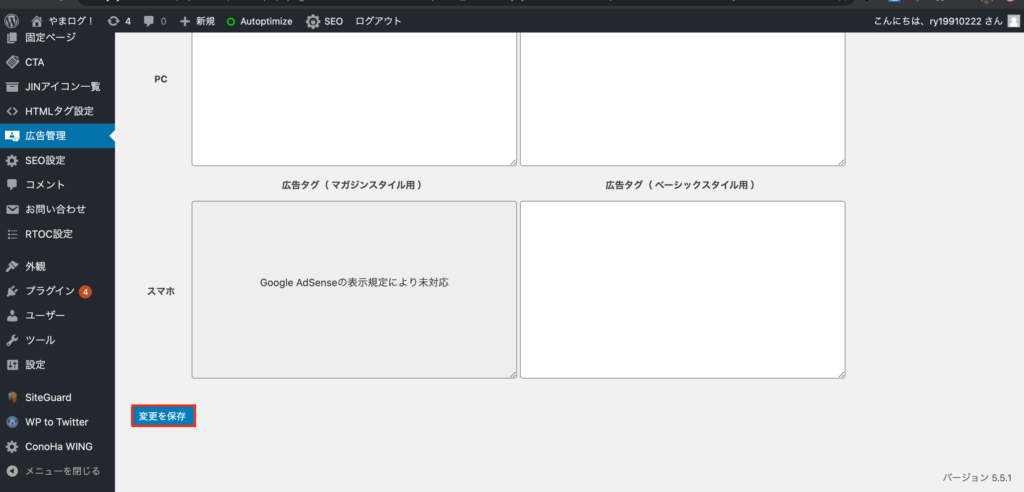Open HTMLタグ設定 menu item
Image resolution: width=1024 pixels, height=492 pixels.
point(57,111)
